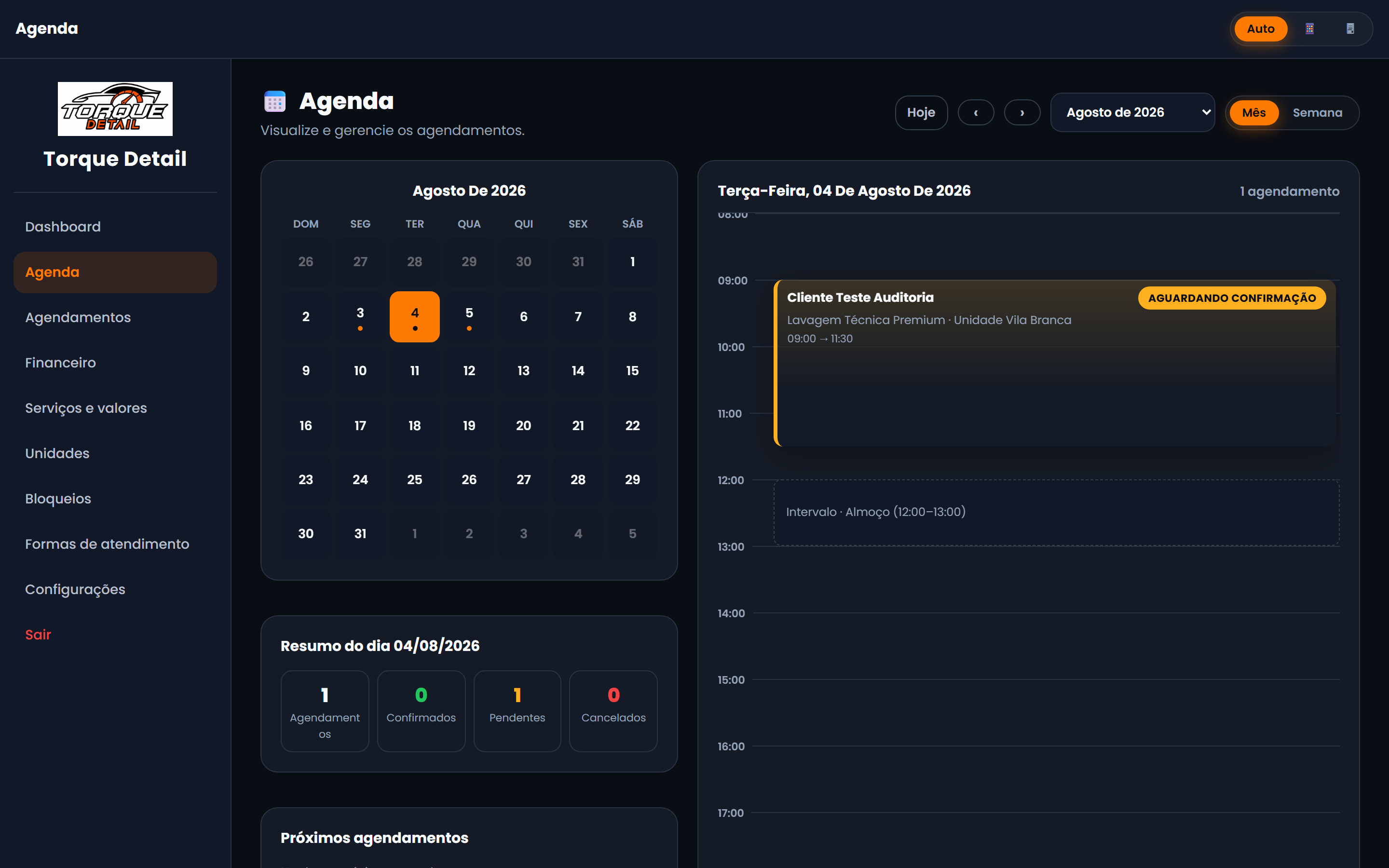Select August 31 in the calendar
Image resolution: width=1389 pixels, height=868 pixels.
[x=360, y=534]
